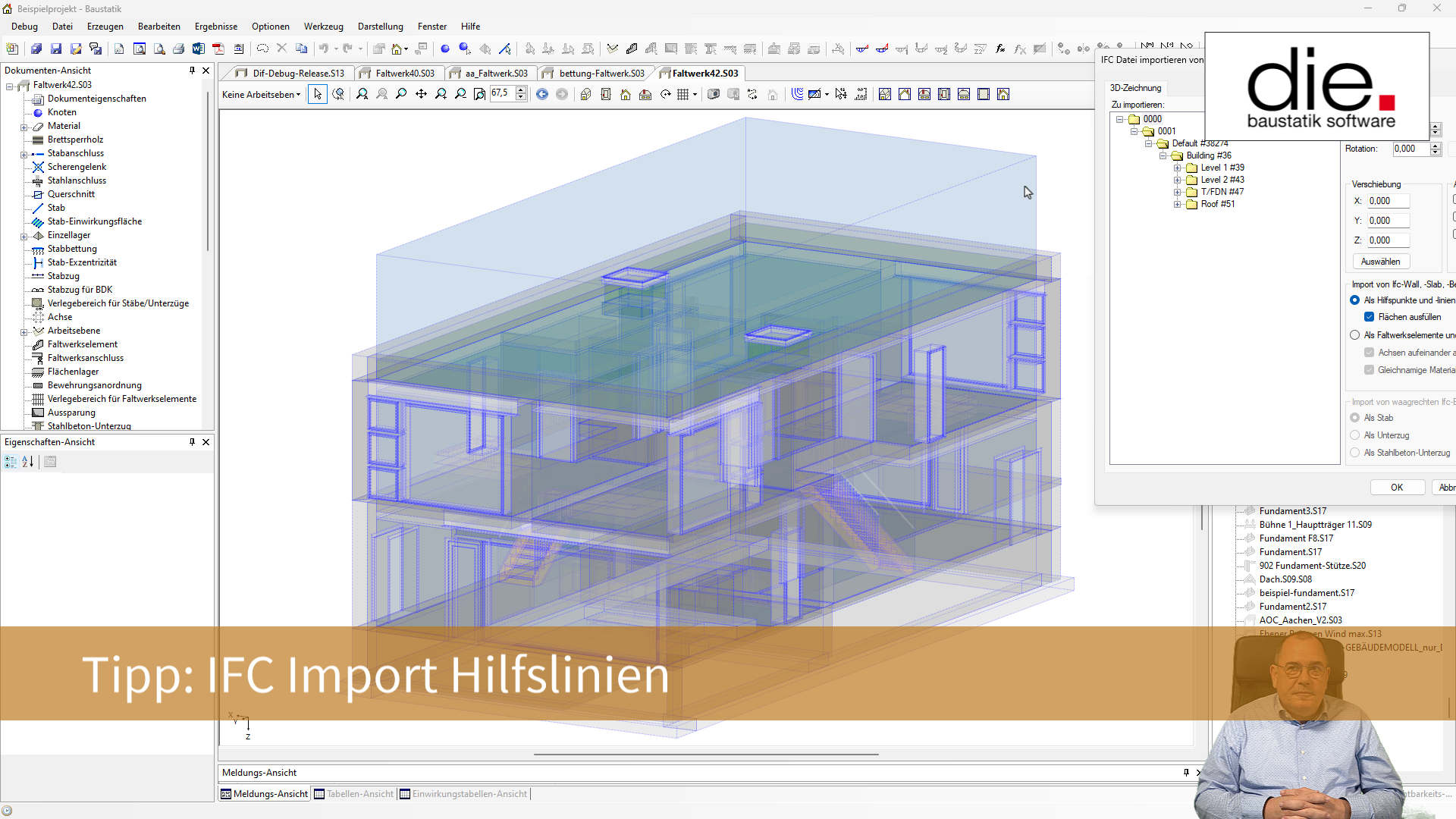The height and width of the screenshot is (819, 1456).
Task: Click the delete X icon in toolbar
Action: pyautogui.click(x=281, y=49)
